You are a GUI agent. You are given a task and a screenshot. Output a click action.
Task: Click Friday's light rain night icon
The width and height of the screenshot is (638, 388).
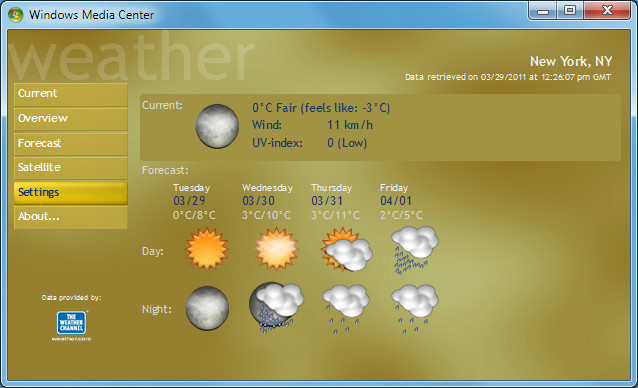(x=415, y=309)
